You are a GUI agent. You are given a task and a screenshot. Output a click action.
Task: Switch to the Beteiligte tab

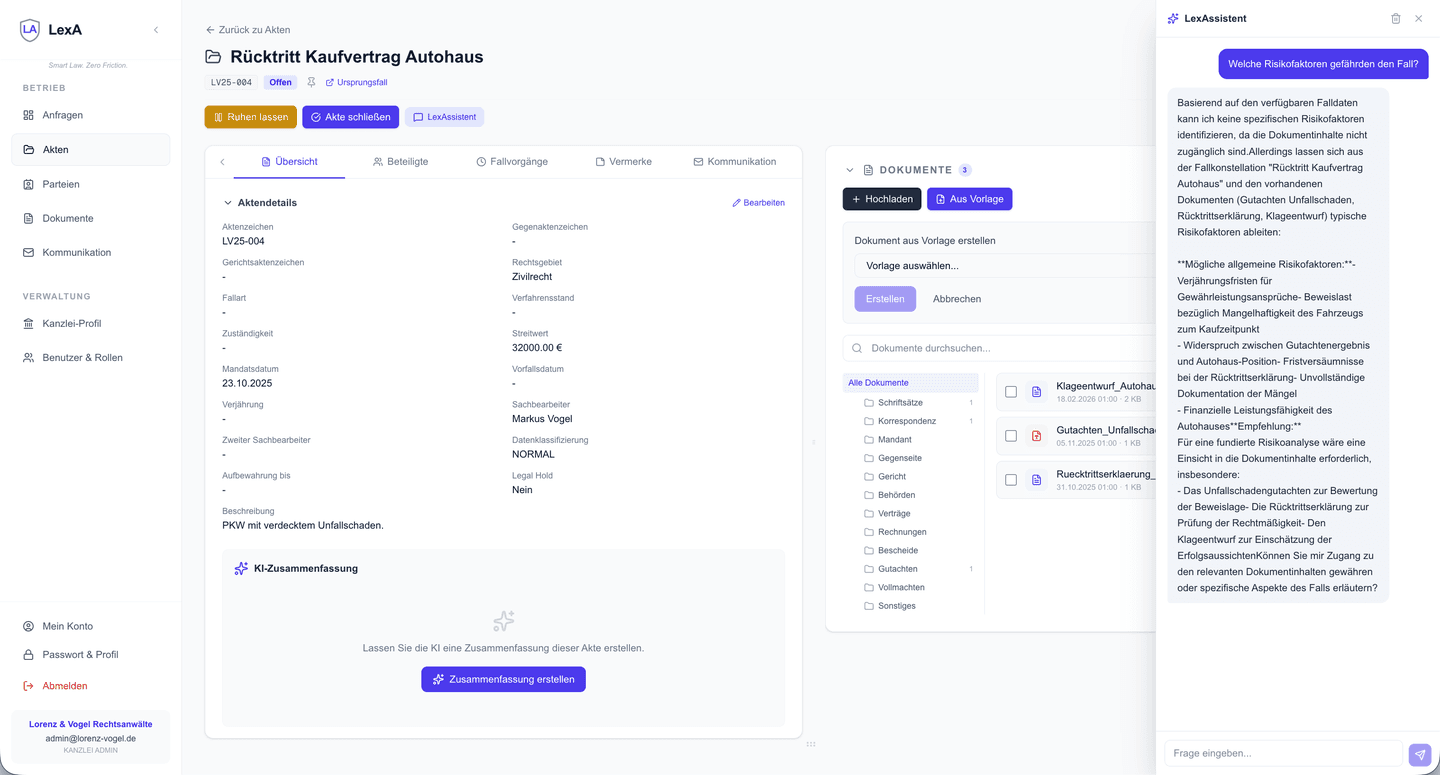point(400,161)
